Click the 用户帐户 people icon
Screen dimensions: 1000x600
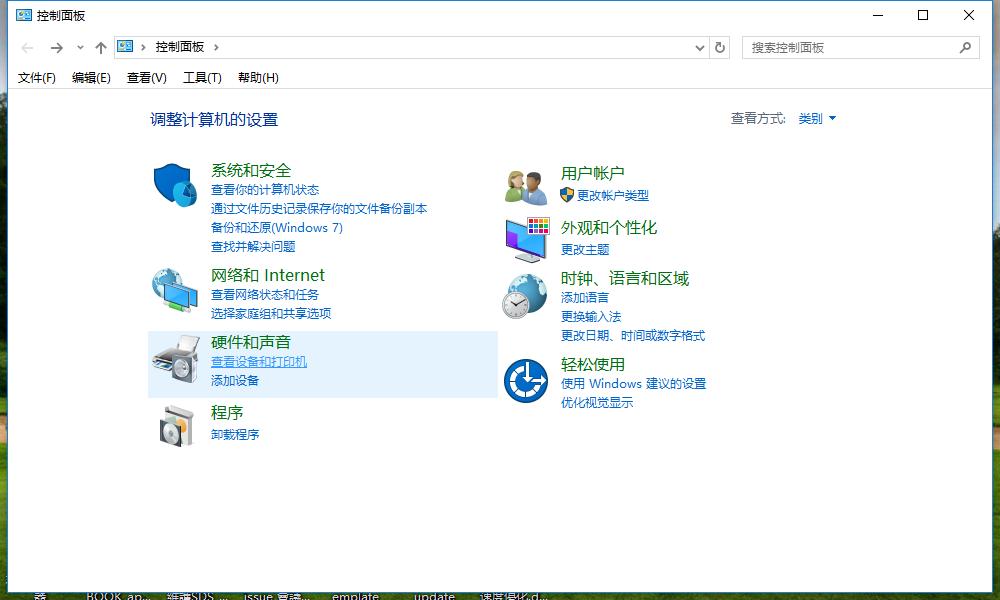click(x=524, y=182)
